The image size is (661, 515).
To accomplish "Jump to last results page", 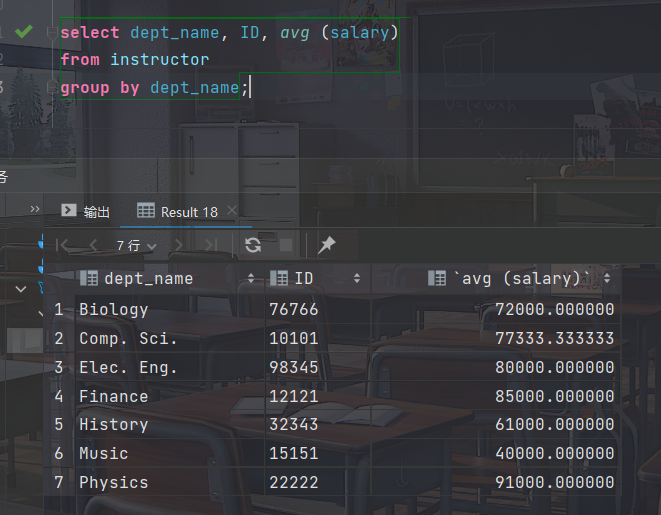I will point(211,245).
